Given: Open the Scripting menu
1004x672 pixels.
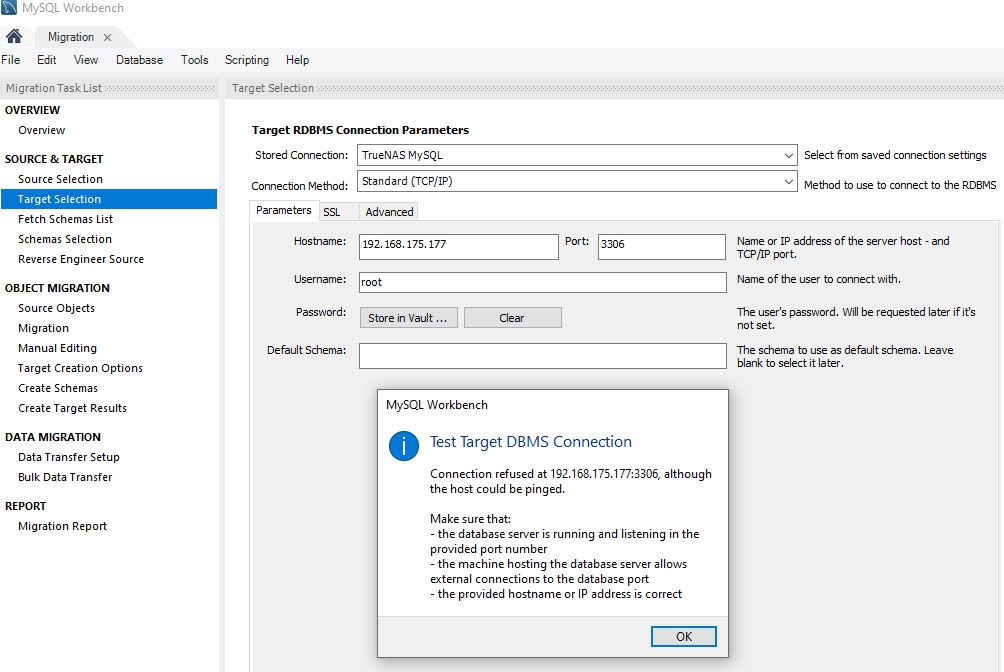Looking at the screenshot, I should point(247,60).
